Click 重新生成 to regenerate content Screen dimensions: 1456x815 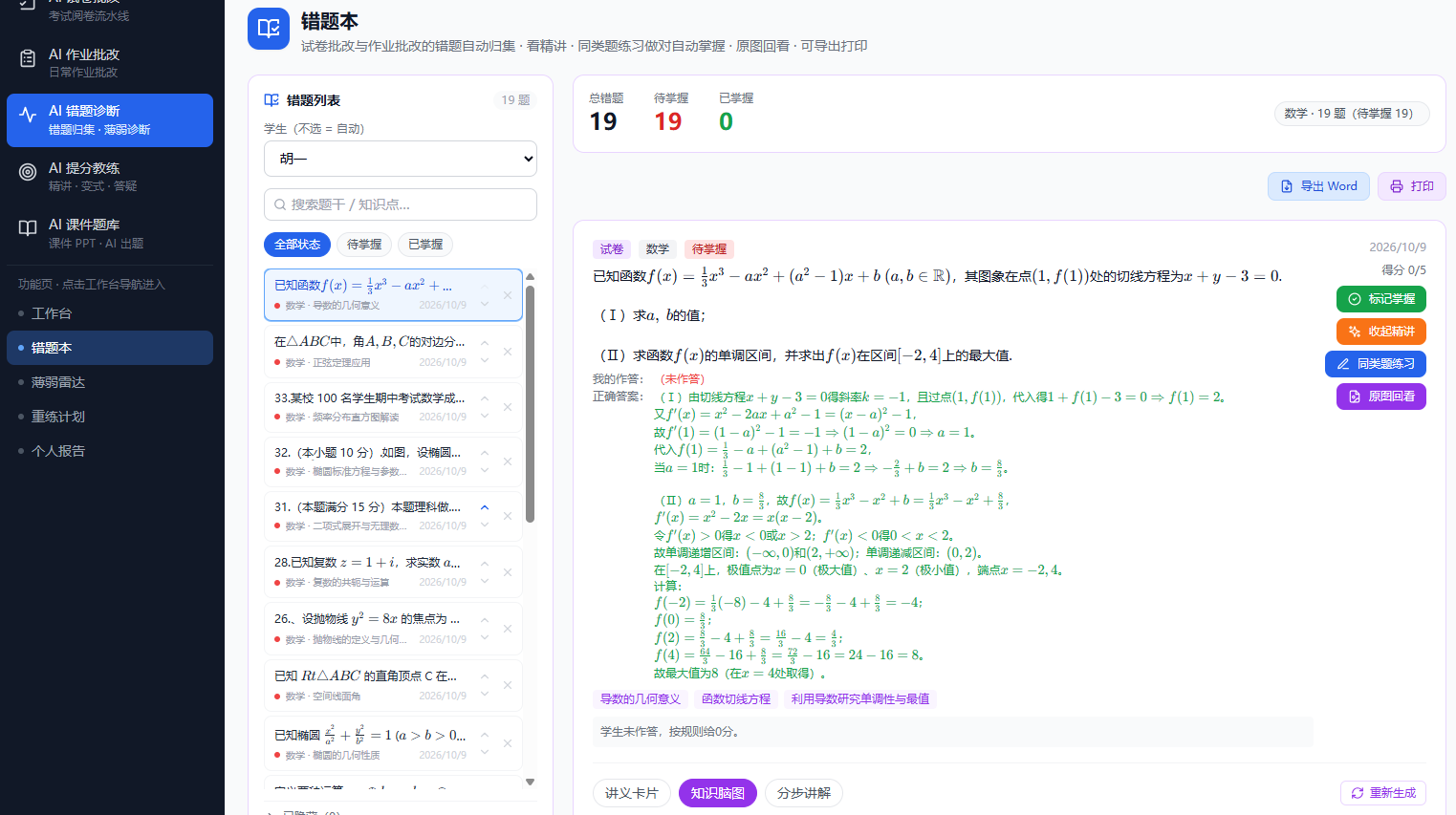pyautogui.click(x=1383, y=793)
